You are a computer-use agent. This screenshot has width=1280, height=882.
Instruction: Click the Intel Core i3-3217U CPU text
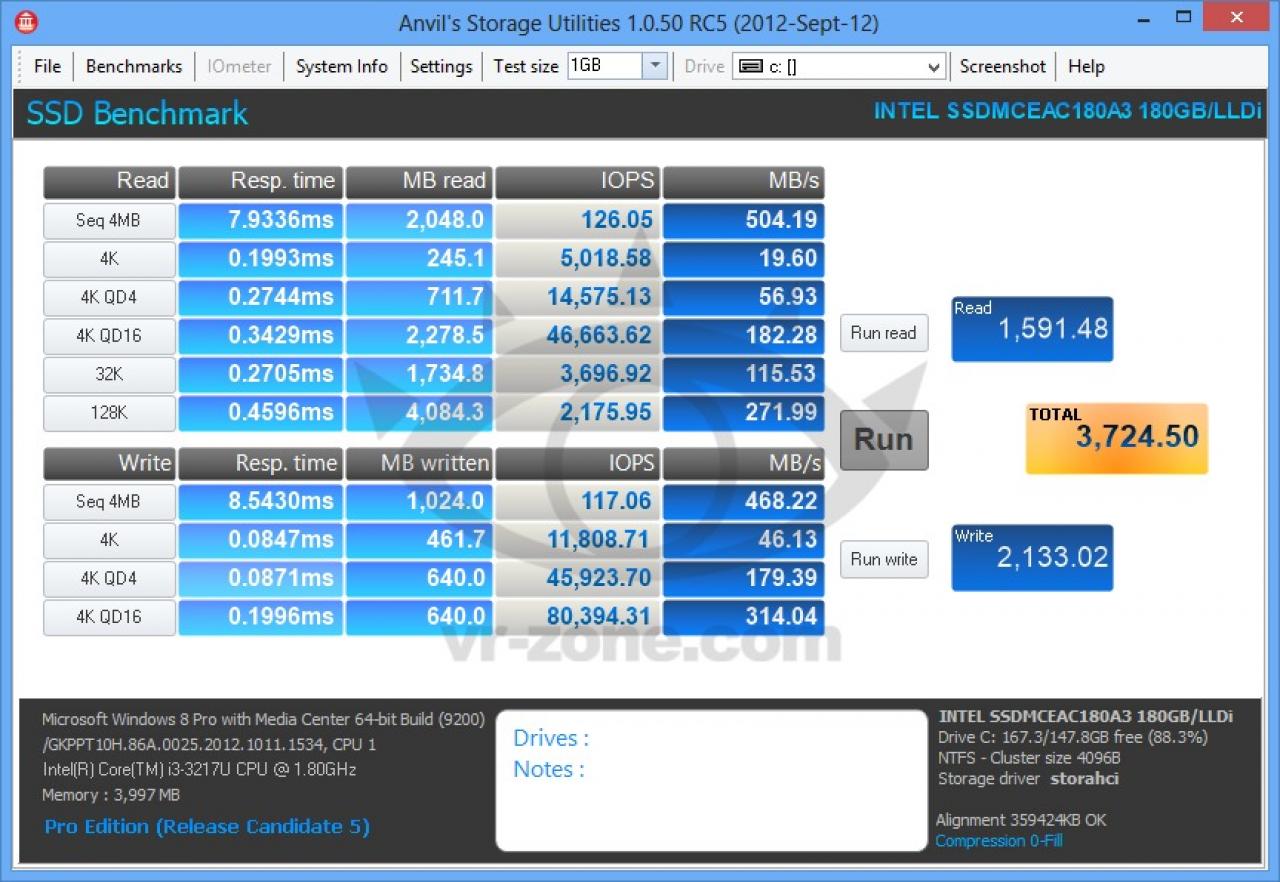pos(199,770)
